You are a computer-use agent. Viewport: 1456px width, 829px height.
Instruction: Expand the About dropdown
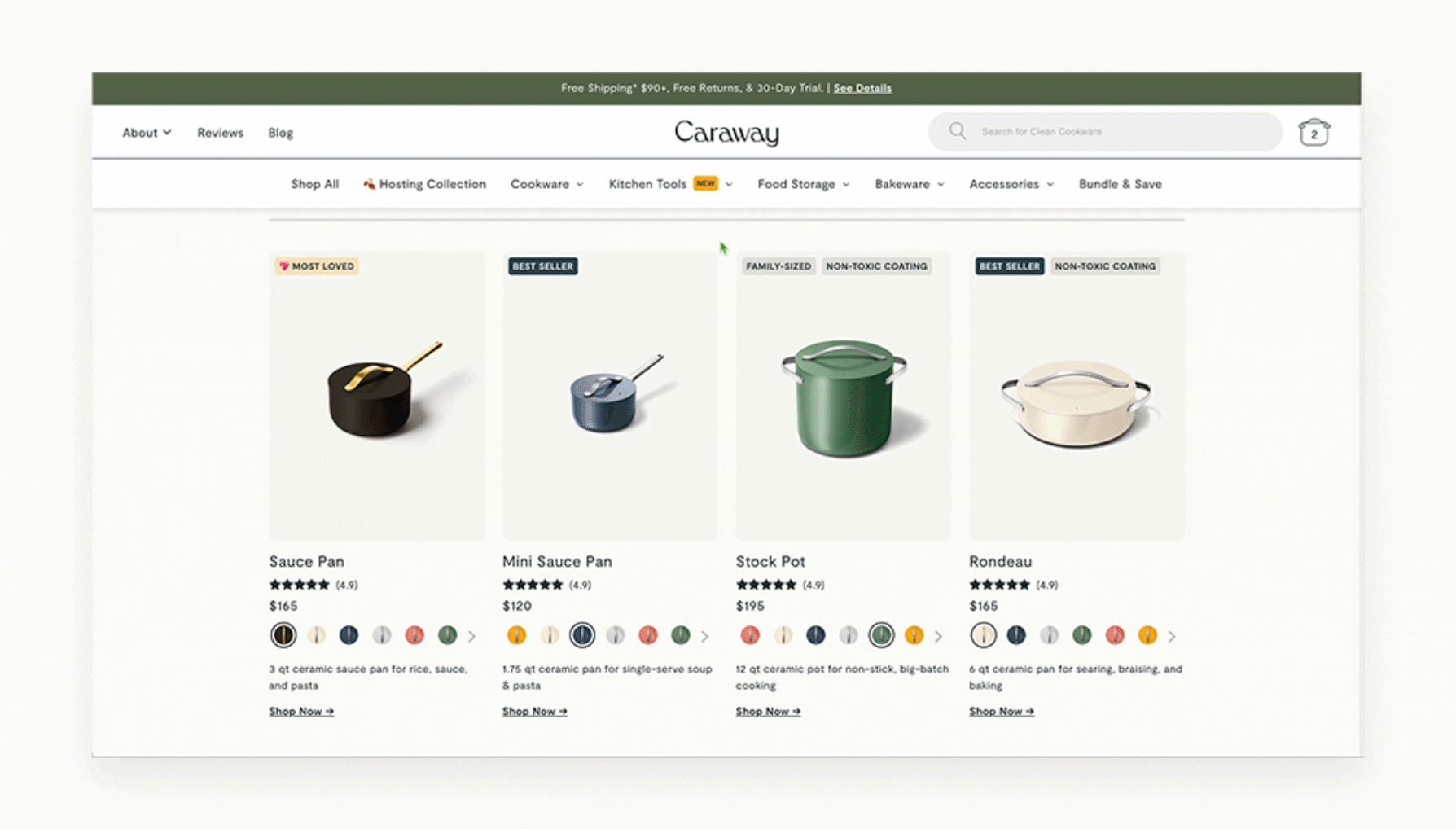pyautogui.click(x=147, y=133)
